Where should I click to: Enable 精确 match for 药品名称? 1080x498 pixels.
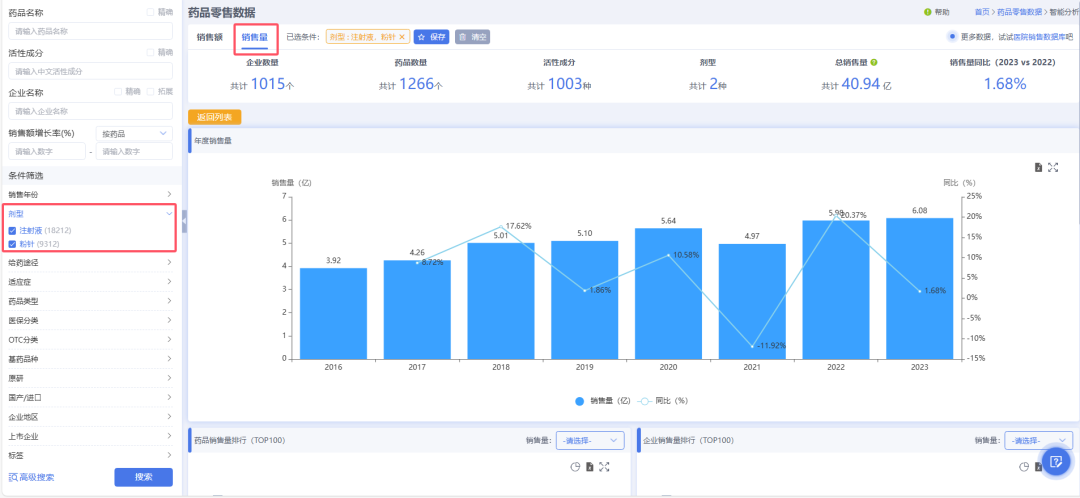click(151, 12)
